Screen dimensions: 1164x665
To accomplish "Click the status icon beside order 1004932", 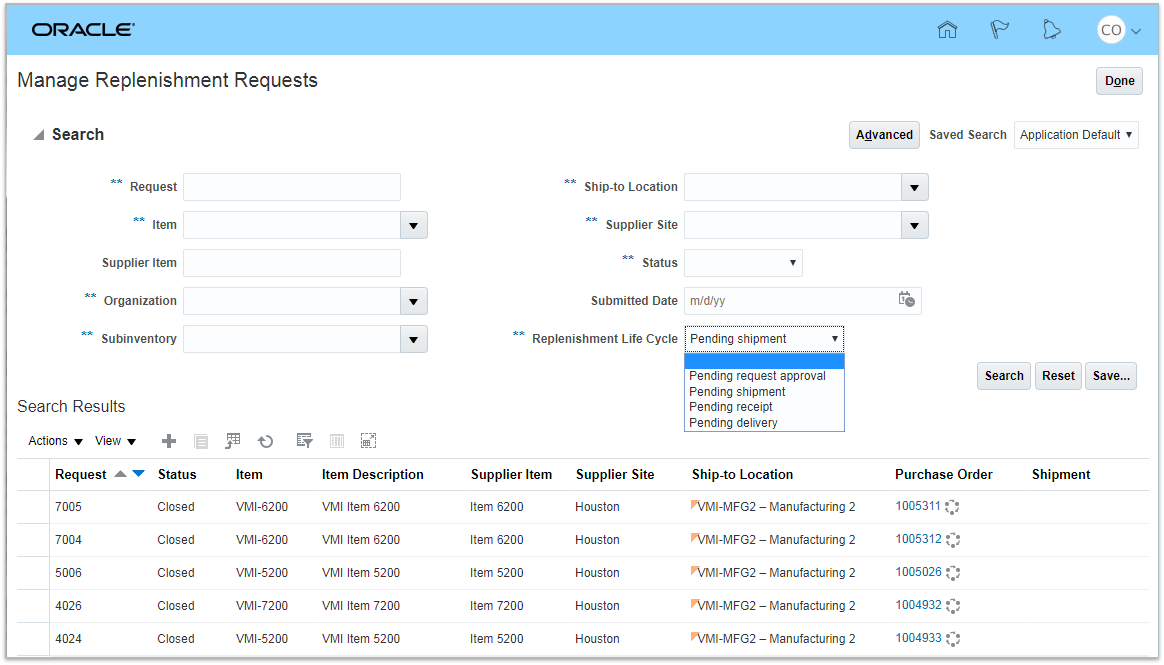I will (x=953, y=606).
